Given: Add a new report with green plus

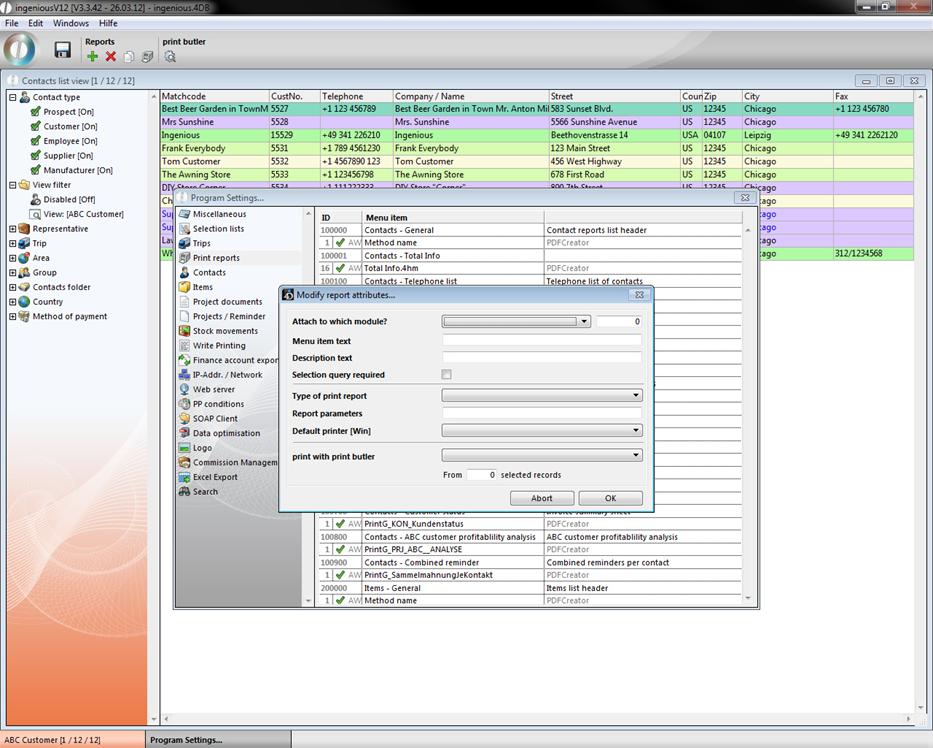Looking at the screenshot, I should (x=93, y=57).
